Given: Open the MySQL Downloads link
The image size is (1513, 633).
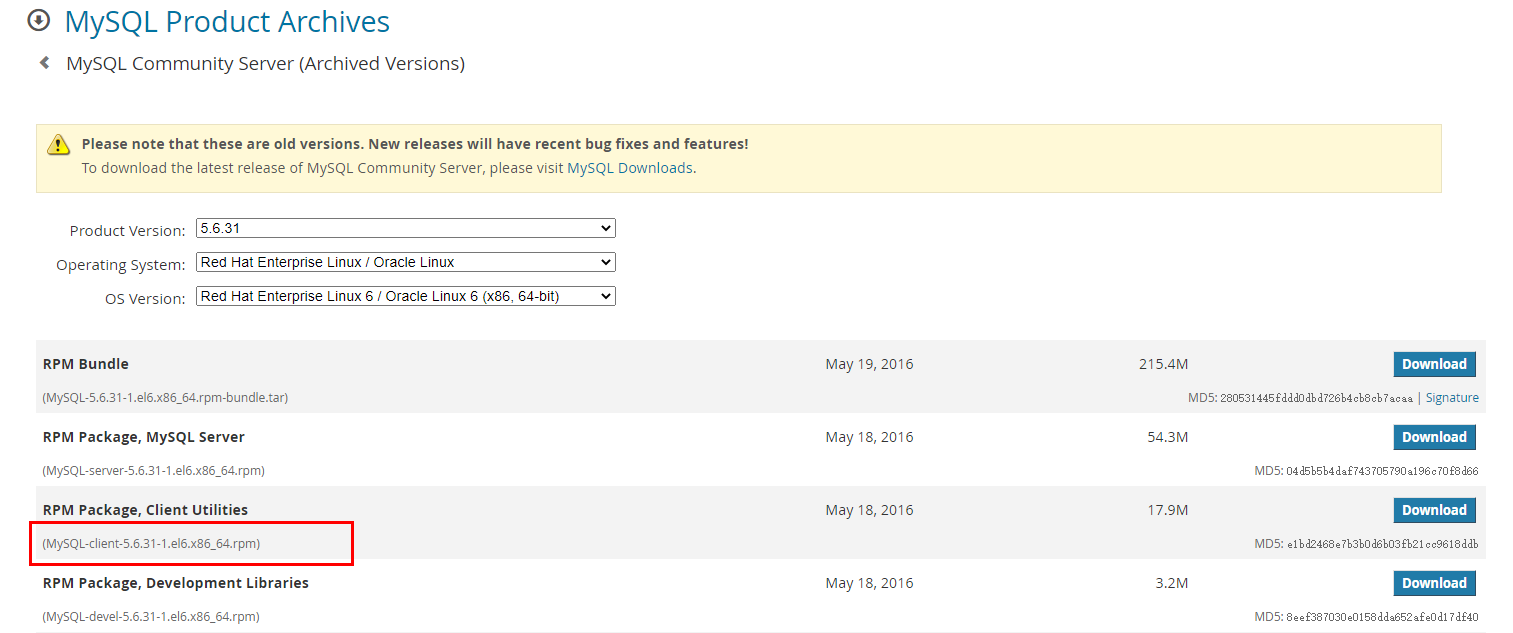Looking at the screenshot, I should pyautogui.click(x=629, y=168).
